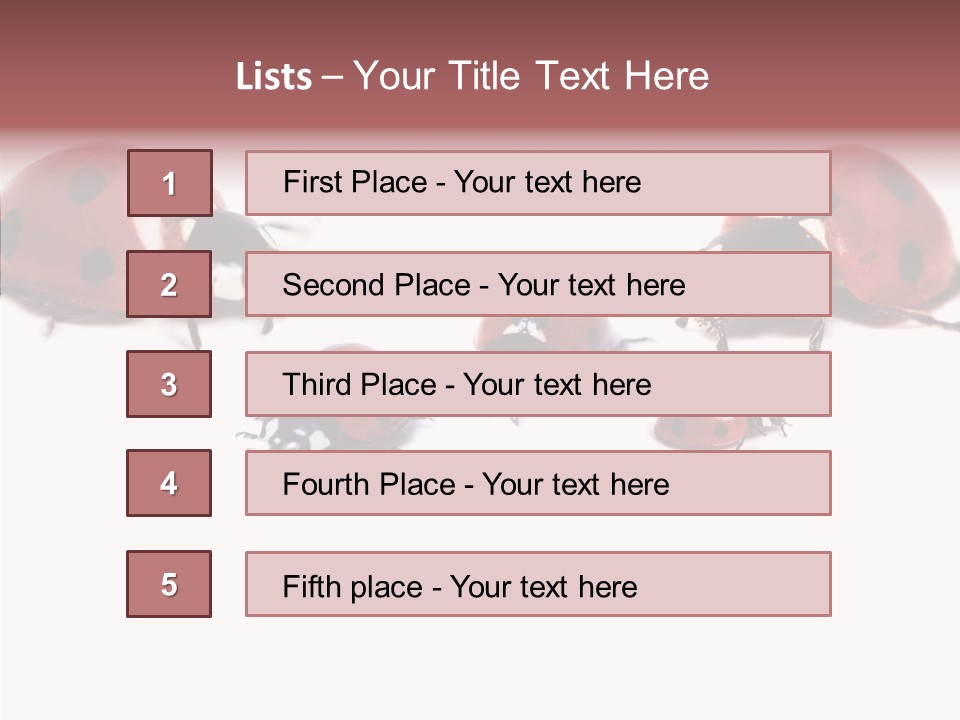This screenshot has width=960, height=720.
Task: Click the dash in the slide title
Action: coord(332,77)
